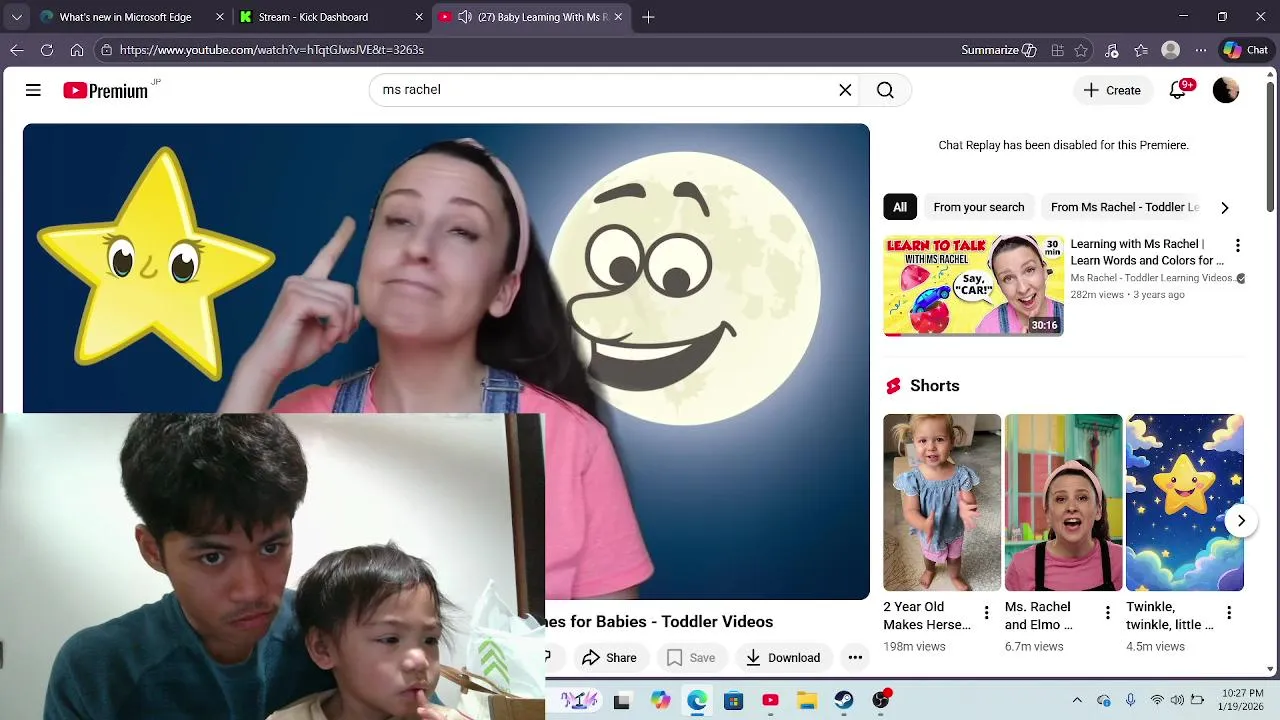
Task: Open Edge media control music icon
Action: point(1112,50)
